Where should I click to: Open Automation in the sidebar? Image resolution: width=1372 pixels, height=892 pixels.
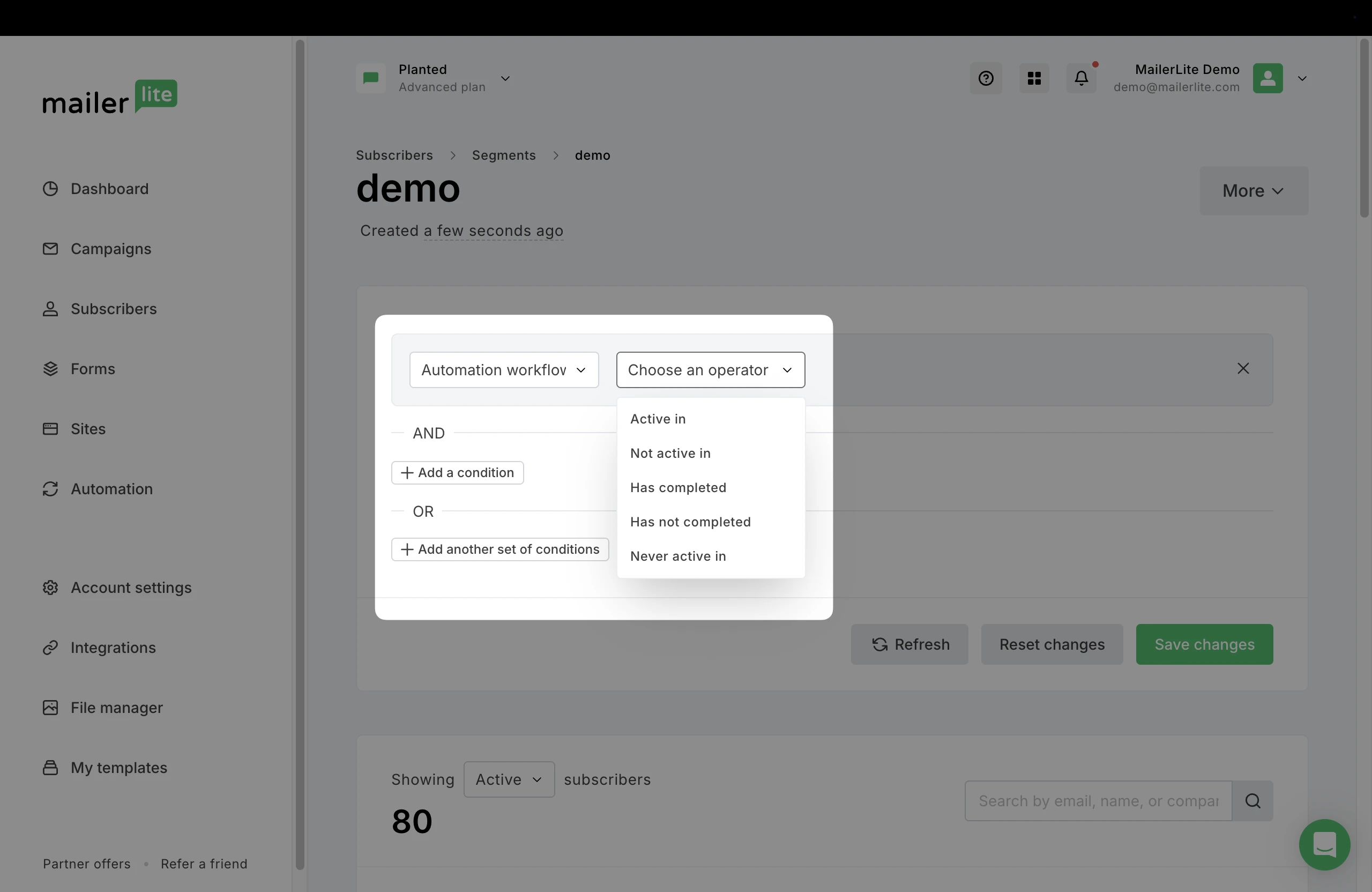[111, 489]
